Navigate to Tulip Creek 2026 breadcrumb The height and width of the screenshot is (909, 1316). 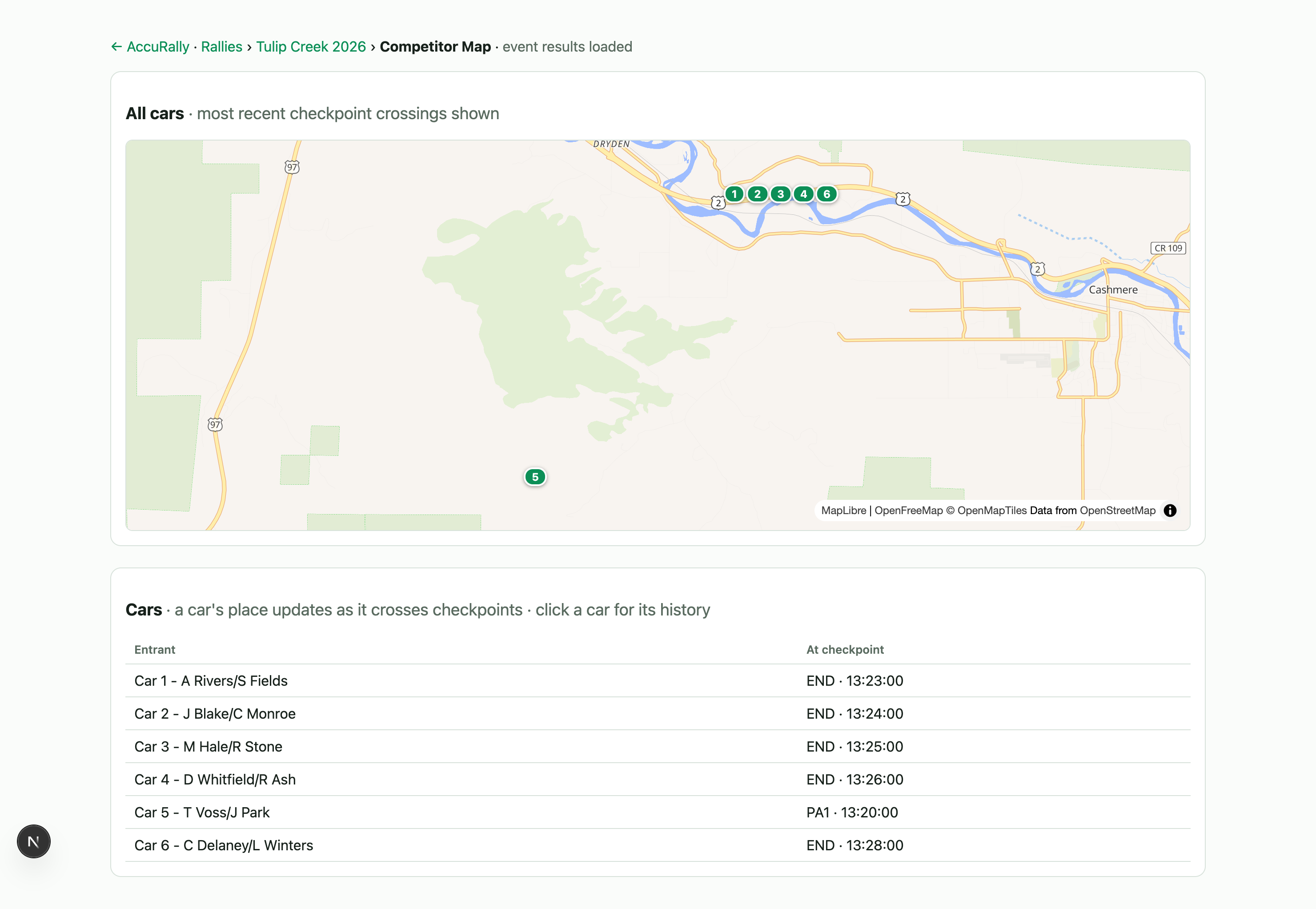pyautogui.click(x=311, y=47)
